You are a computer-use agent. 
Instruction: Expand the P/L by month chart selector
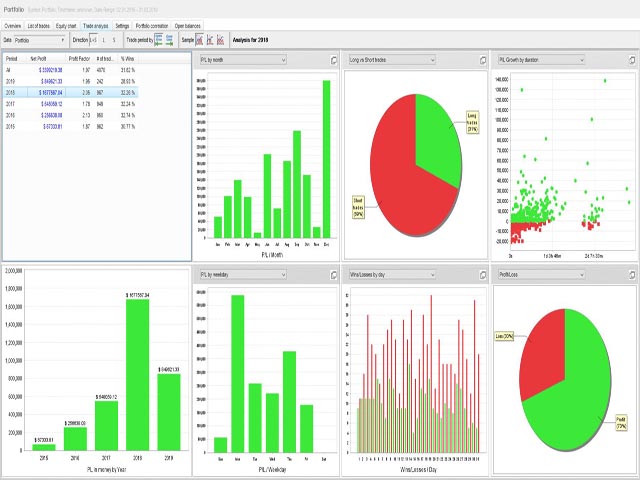[243, 60]
